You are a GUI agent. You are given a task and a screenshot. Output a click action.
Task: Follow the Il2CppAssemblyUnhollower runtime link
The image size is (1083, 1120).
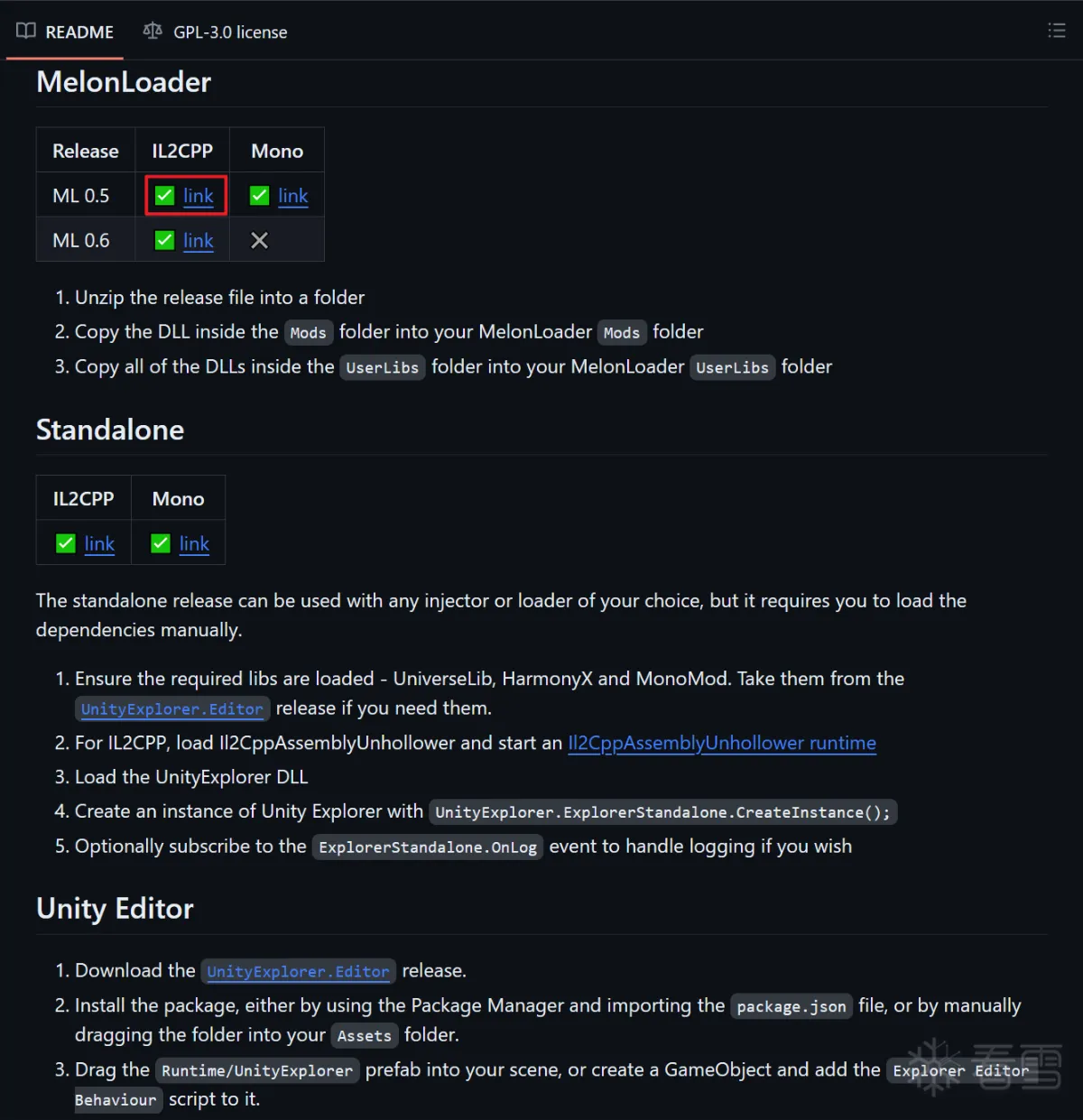click(722, 743)
